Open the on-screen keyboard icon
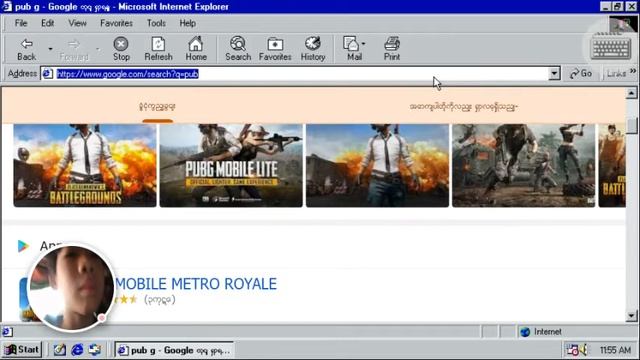This screenshot has height=360, width=640. click(611, 49)
